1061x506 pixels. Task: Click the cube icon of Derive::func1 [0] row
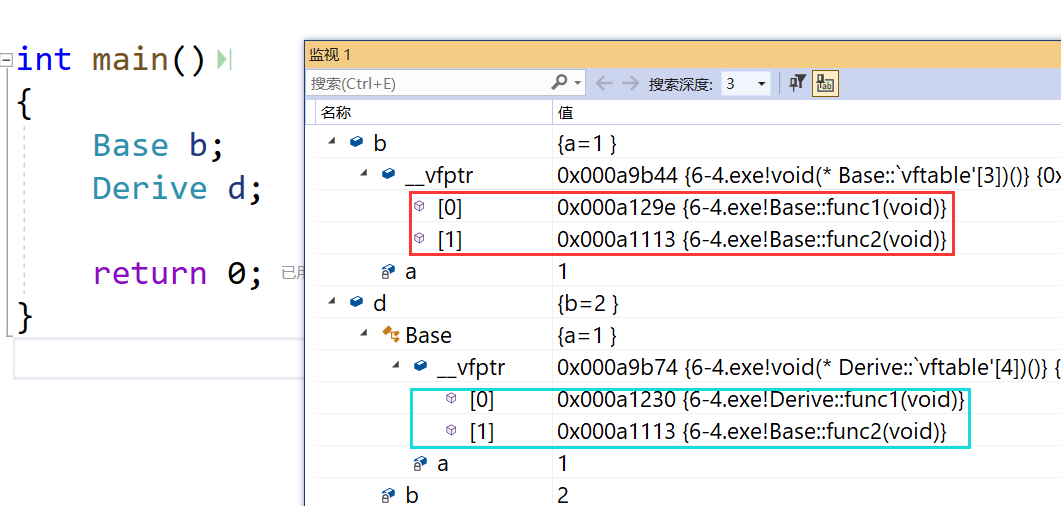pos(452,398)
